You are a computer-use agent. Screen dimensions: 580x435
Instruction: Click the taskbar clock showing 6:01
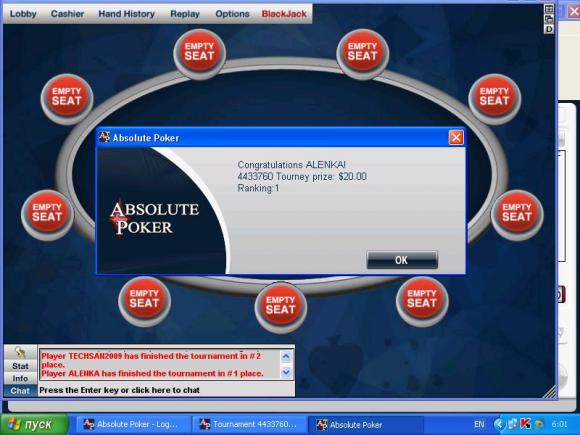(x=559, y=424)
